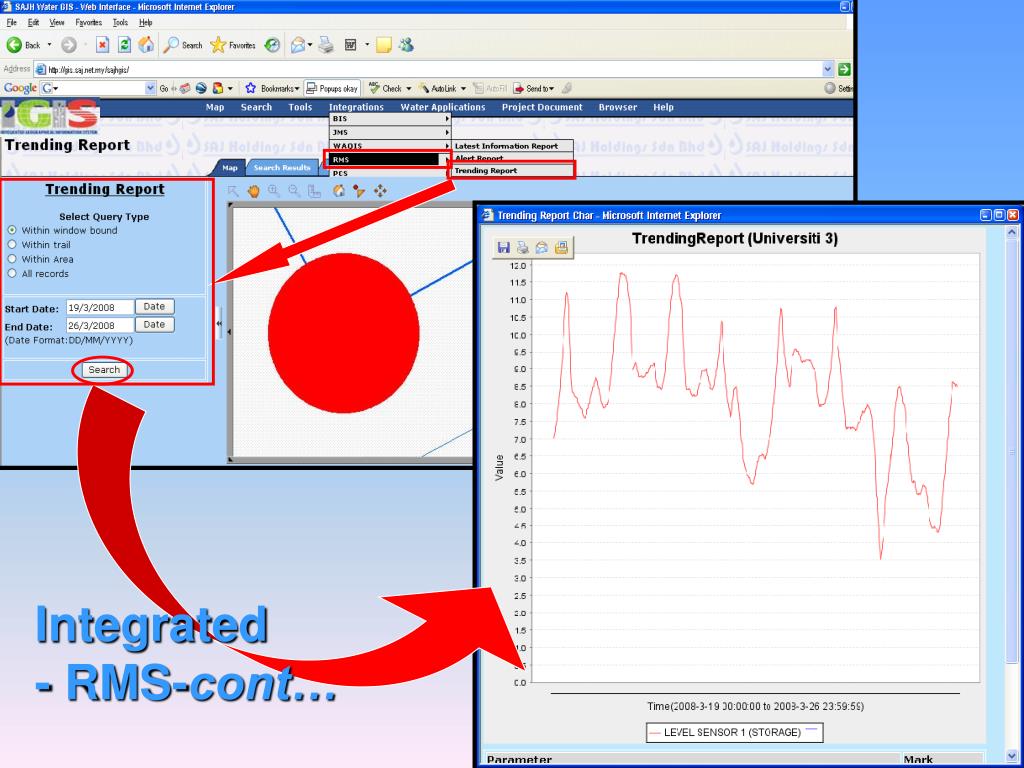Click the Edit with Word icon
Viewport: 1024px width, 768px height.
(x=351, y=45)
